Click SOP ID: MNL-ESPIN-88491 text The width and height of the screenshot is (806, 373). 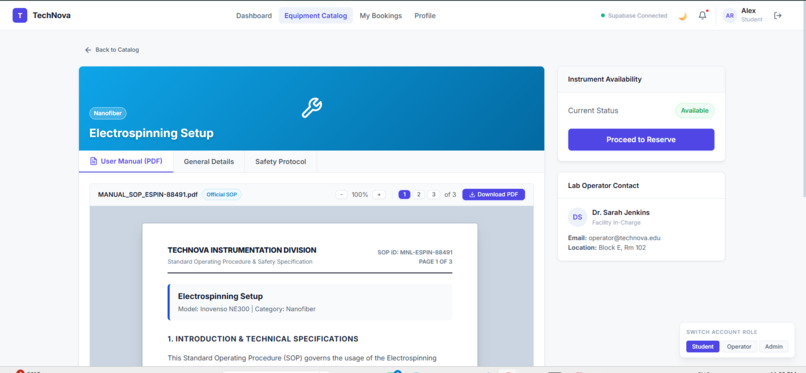pyautogui.click(x=415, y=252)
